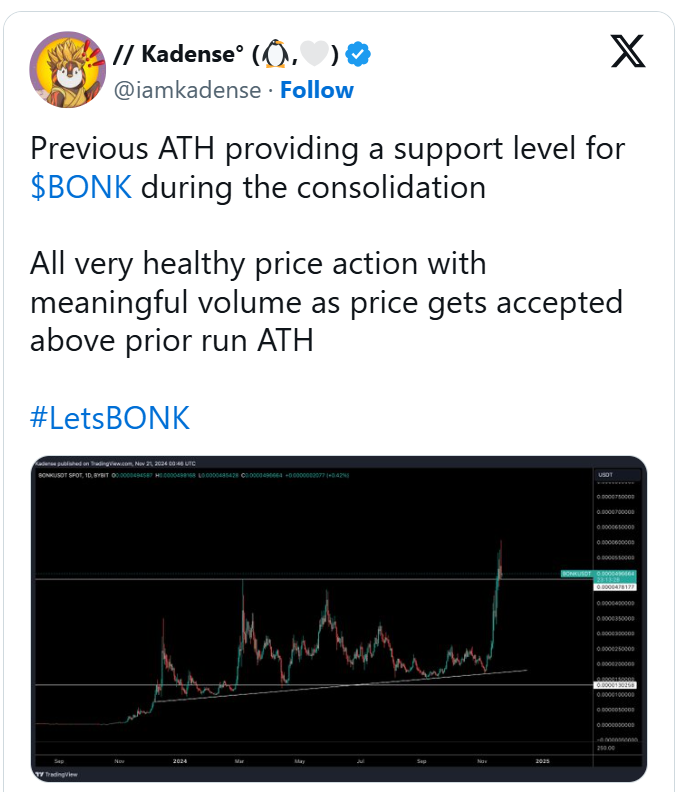680x792 pixels.
Task: Click the 2025 label on chart time axis
Action: pos(543,761)
